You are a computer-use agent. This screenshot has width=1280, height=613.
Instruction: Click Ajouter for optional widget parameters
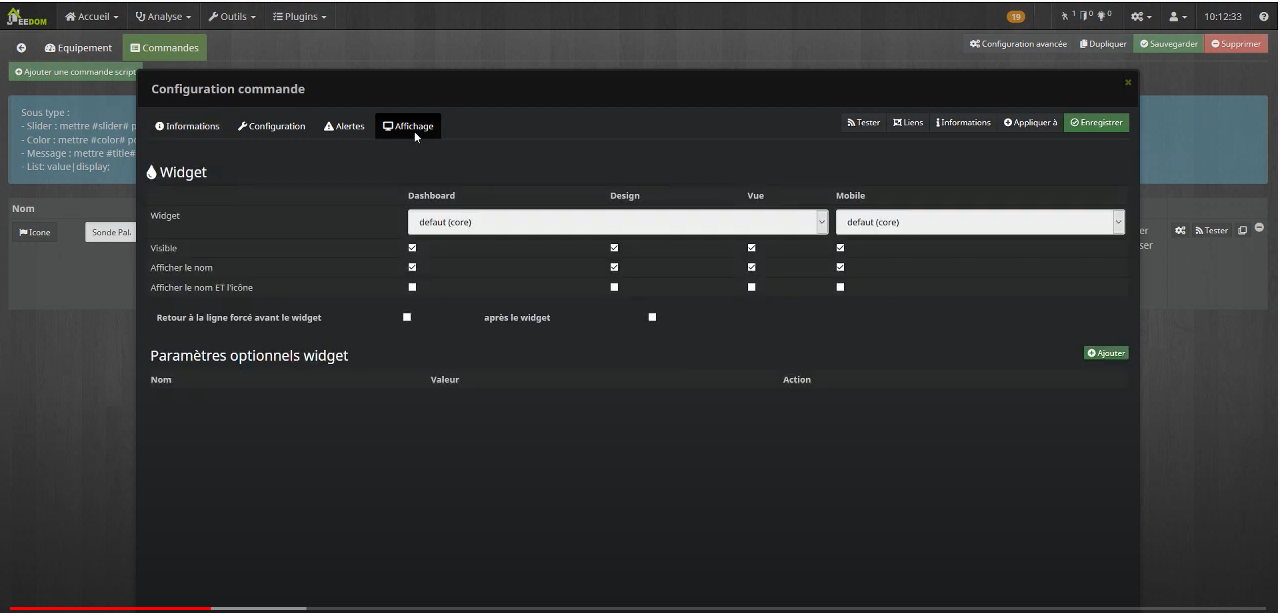point(1106,353)
